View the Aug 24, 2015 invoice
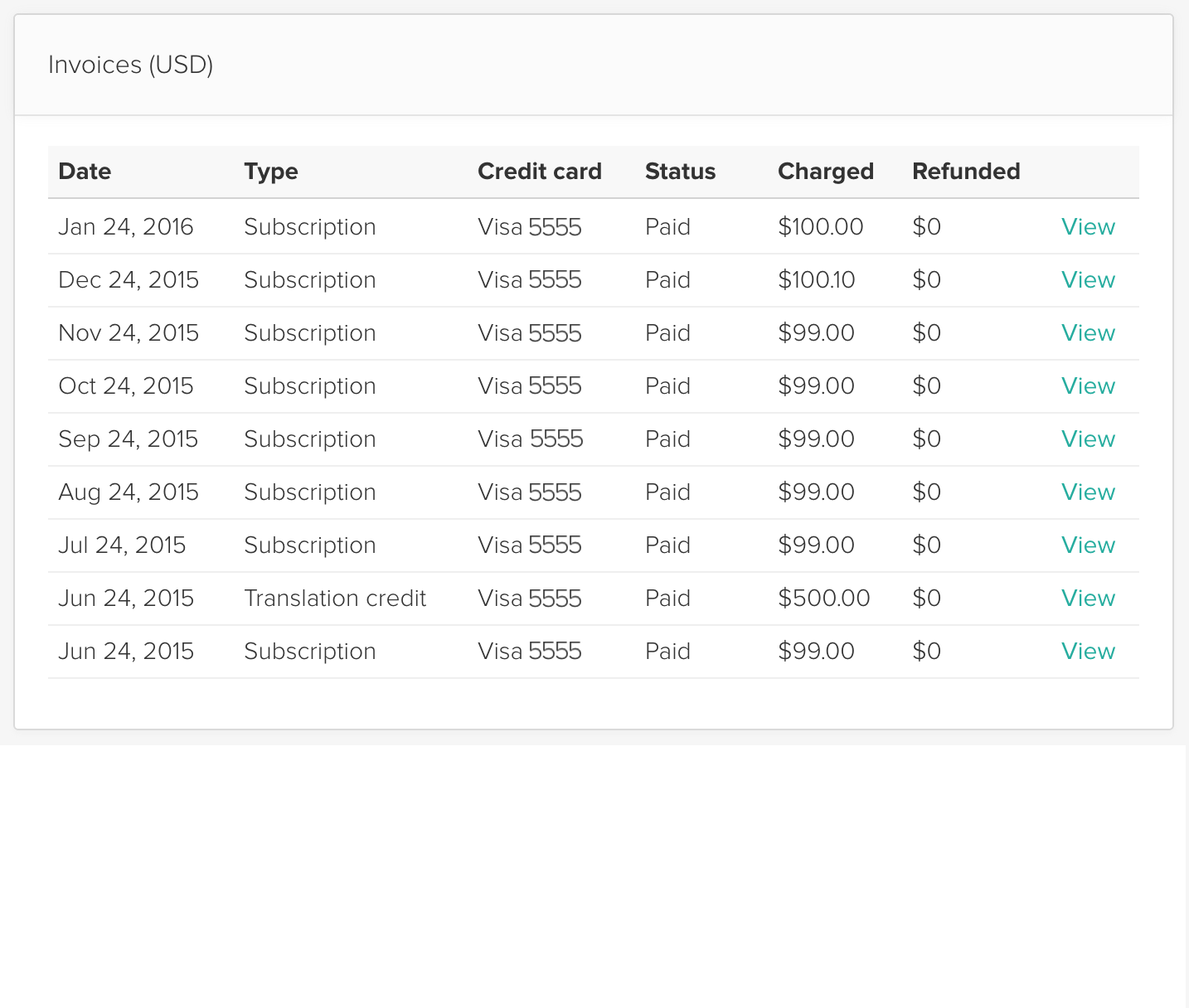Screen dimensions: 1189x1008 point(1087,492)
